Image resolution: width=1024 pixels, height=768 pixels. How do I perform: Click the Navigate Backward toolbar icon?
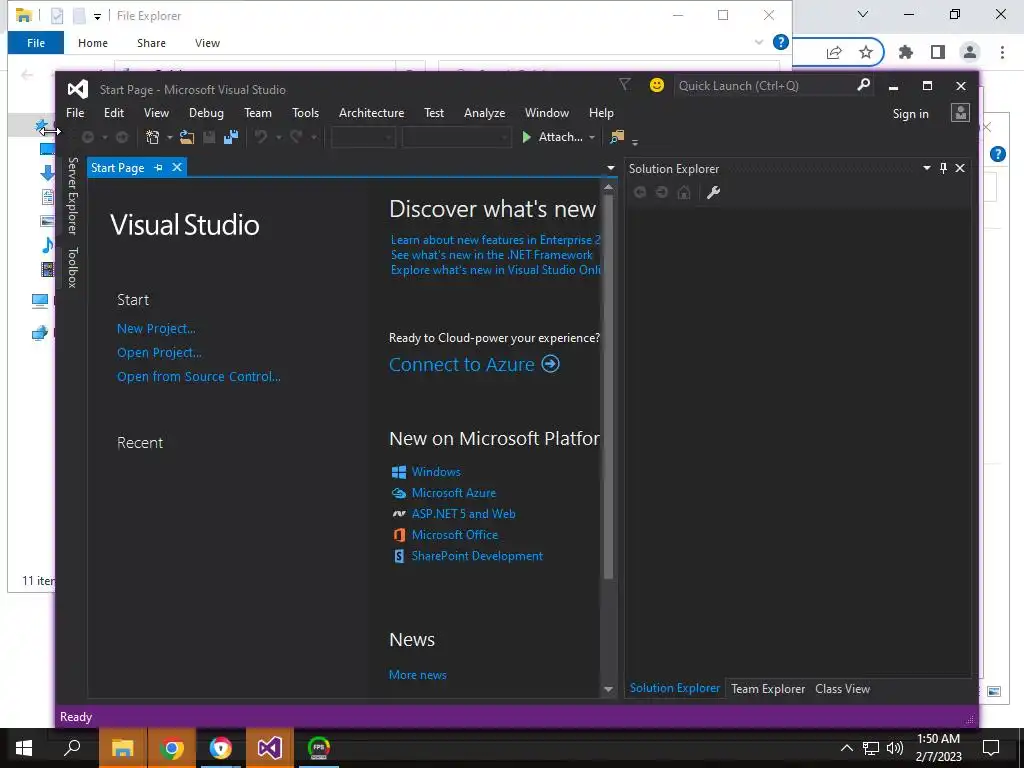(88, 137)
